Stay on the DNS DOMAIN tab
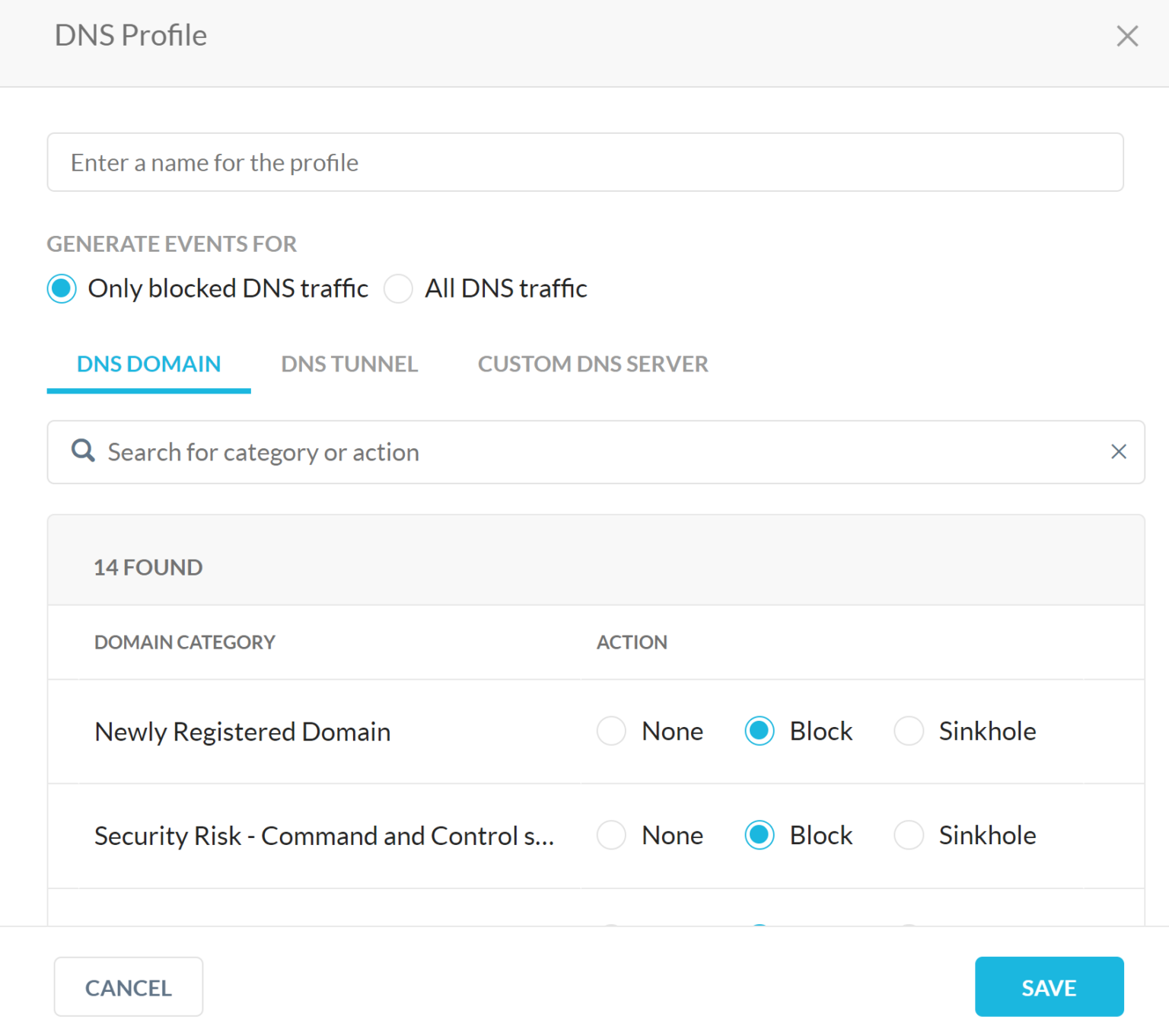The width and height of the screenshot is (1169, 1036). 148,364
